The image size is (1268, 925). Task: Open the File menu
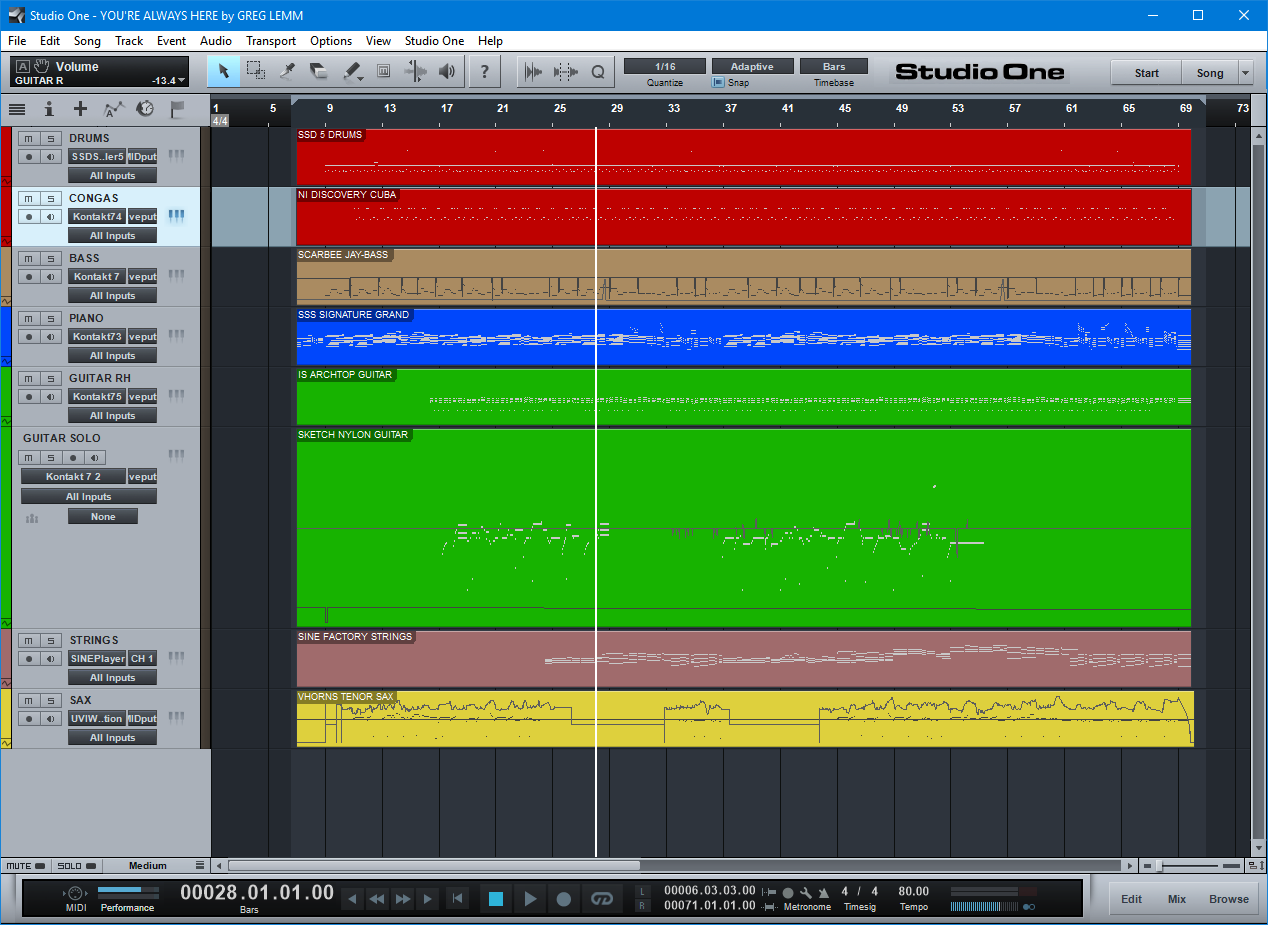17,41
